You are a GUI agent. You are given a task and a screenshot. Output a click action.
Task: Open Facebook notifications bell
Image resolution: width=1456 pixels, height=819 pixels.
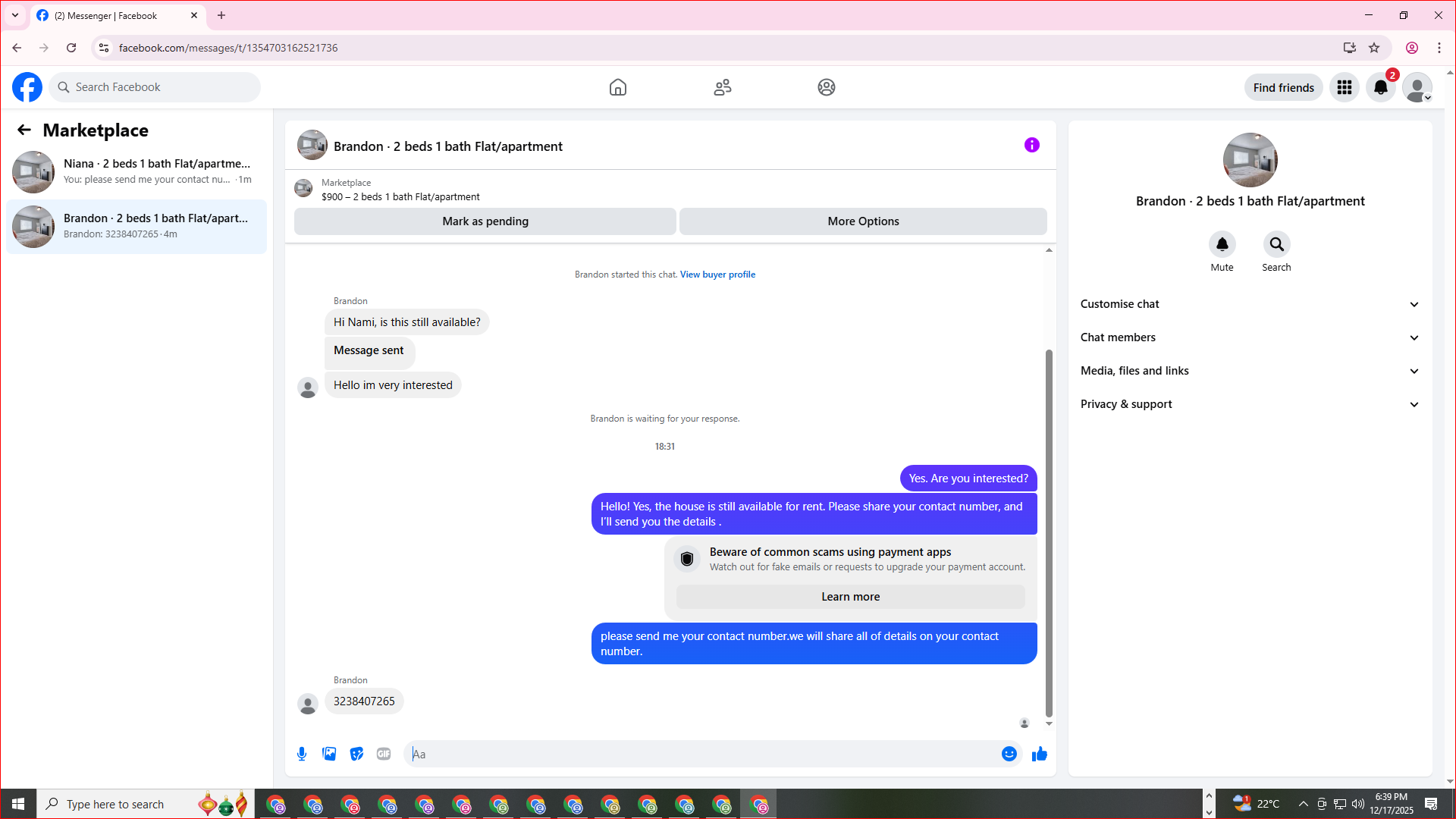pyautogui.click(x=1380, y=87)
